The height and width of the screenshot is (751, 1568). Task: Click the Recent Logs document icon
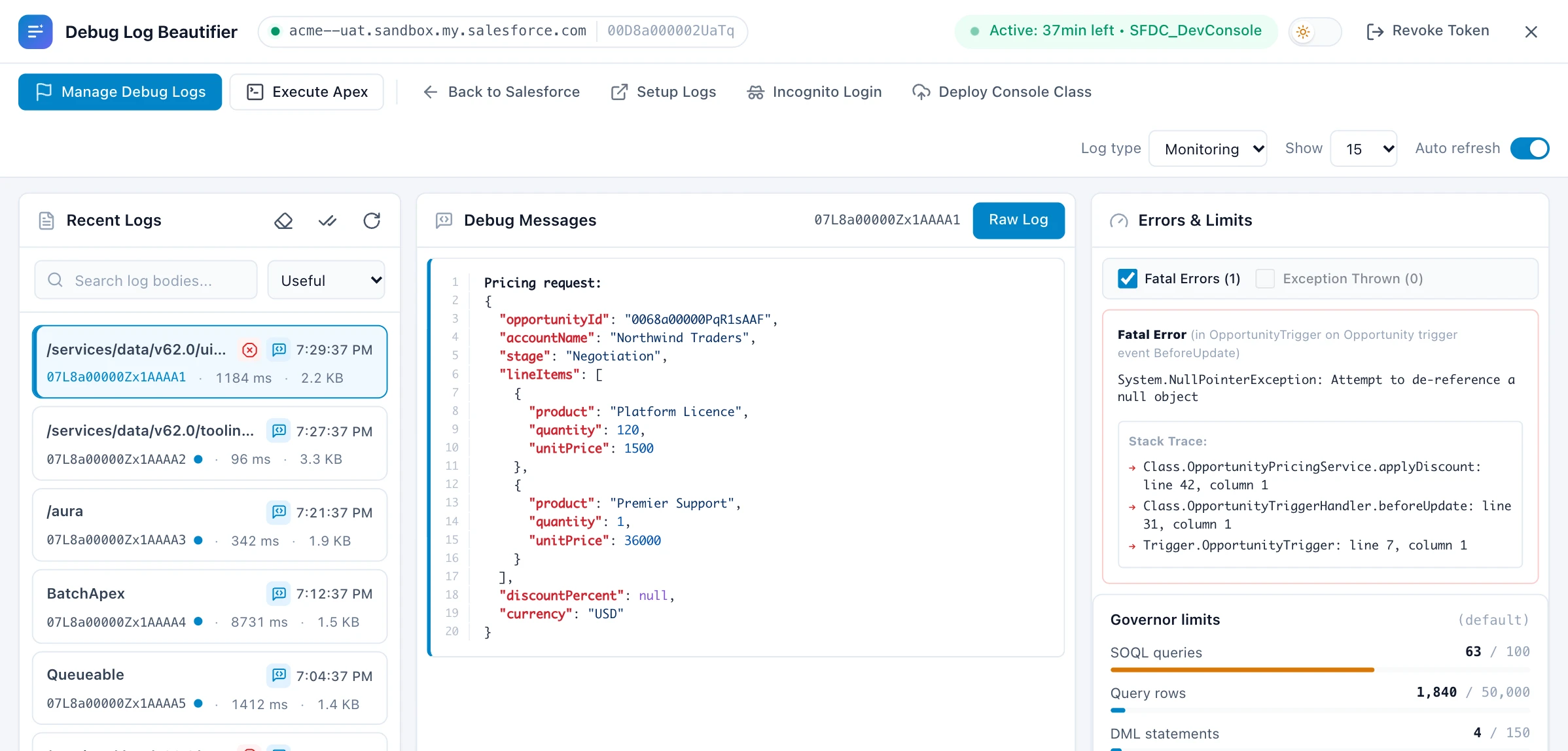tap(46, 220)
